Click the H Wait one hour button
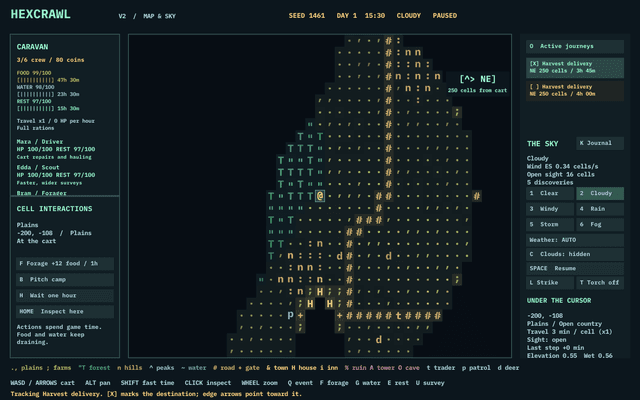Image resolution: width=640 pixels, height=400 pixels. (x=65, y=296)
